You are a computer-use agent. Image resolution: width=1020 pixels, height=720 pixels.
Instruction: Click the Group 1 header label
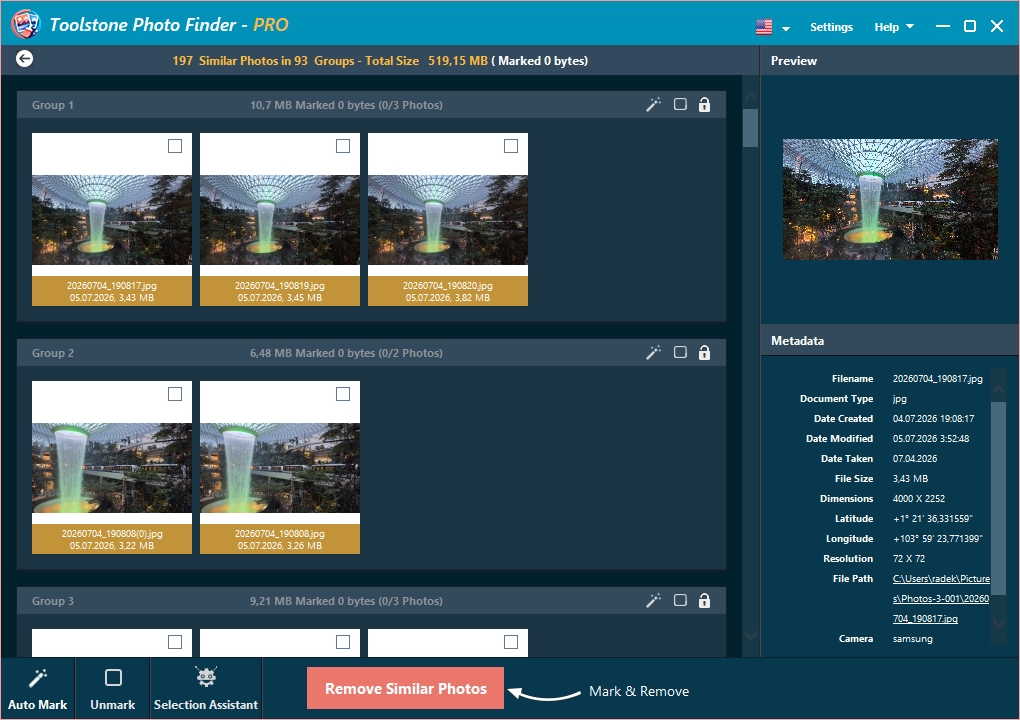(x=53, y=105)
